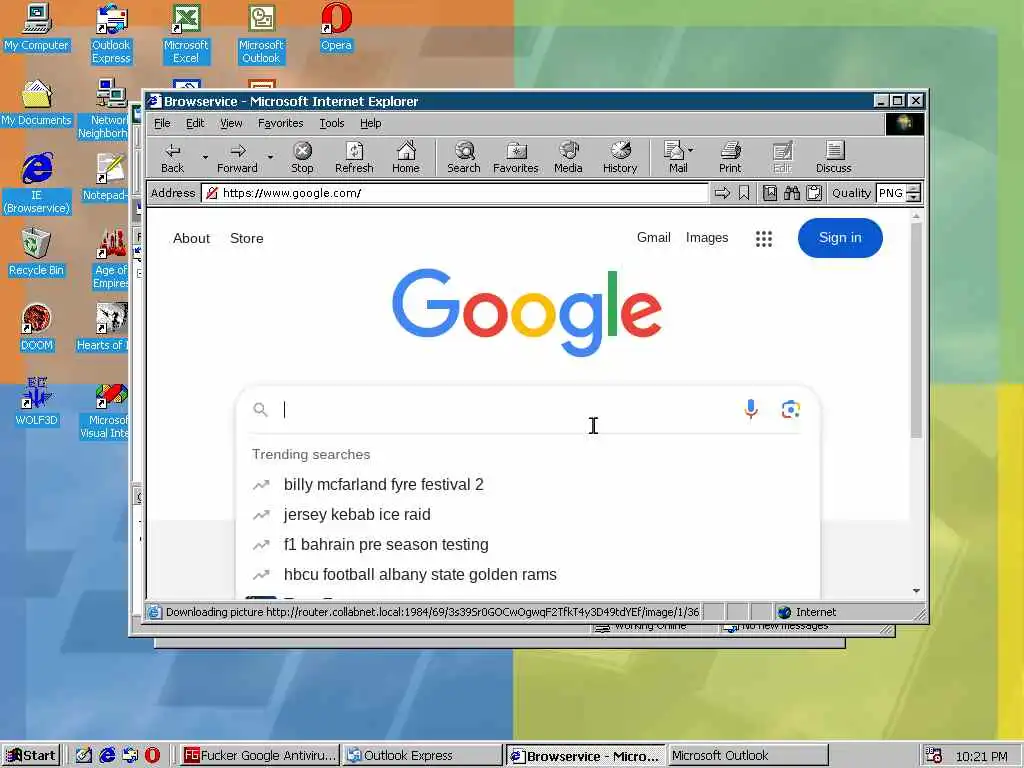
Task: Click the Google Lens camera icon
Action: (x=791, y=409)
